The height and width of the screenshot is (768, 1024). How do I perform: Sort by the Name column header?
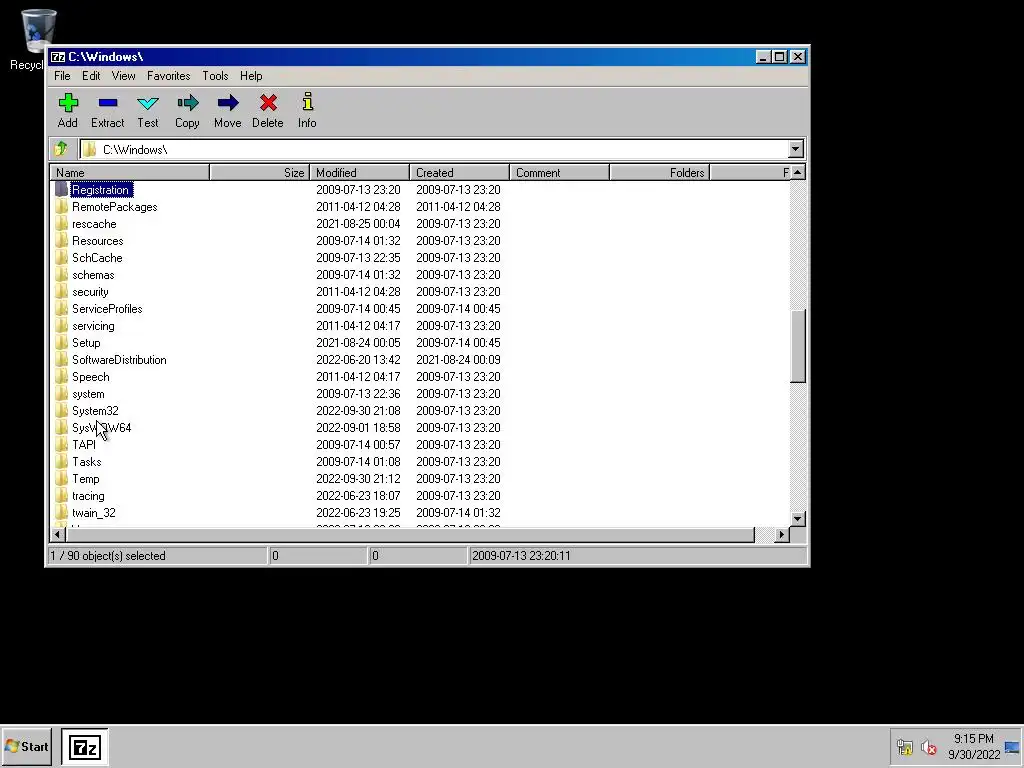point(130,172)
